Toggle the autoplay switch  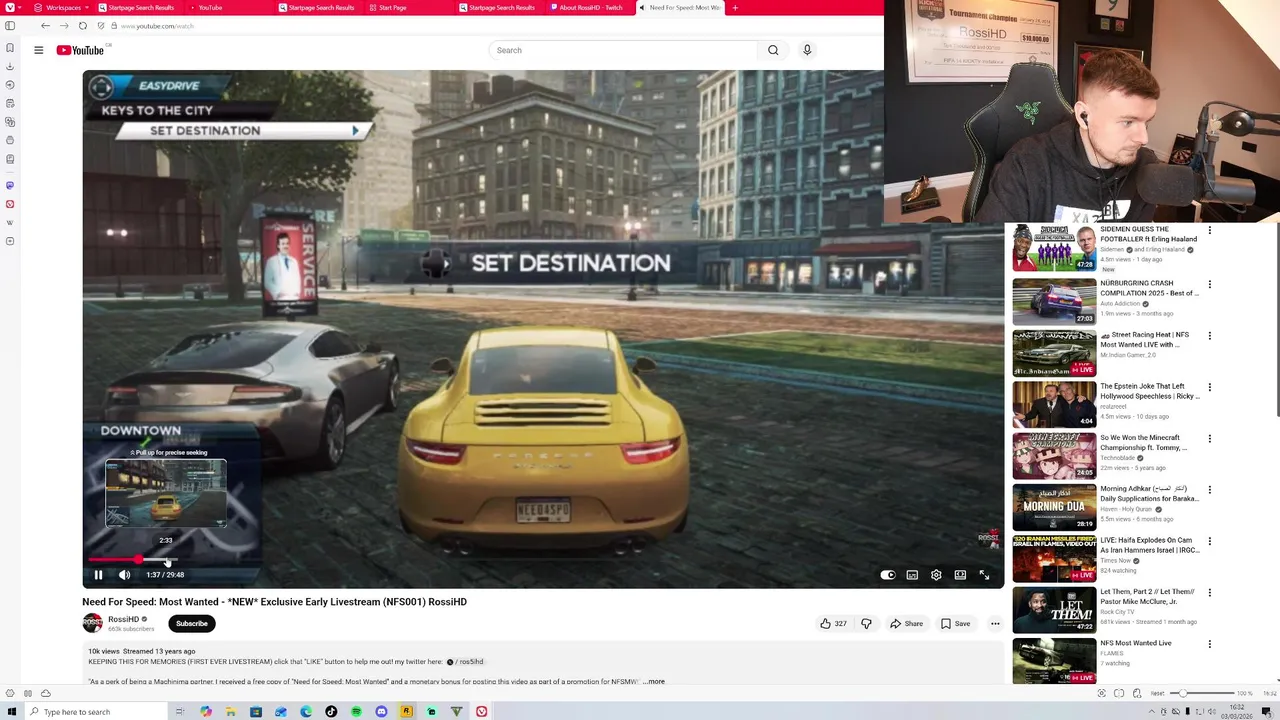pyautogui.click(x=888, y=575)
